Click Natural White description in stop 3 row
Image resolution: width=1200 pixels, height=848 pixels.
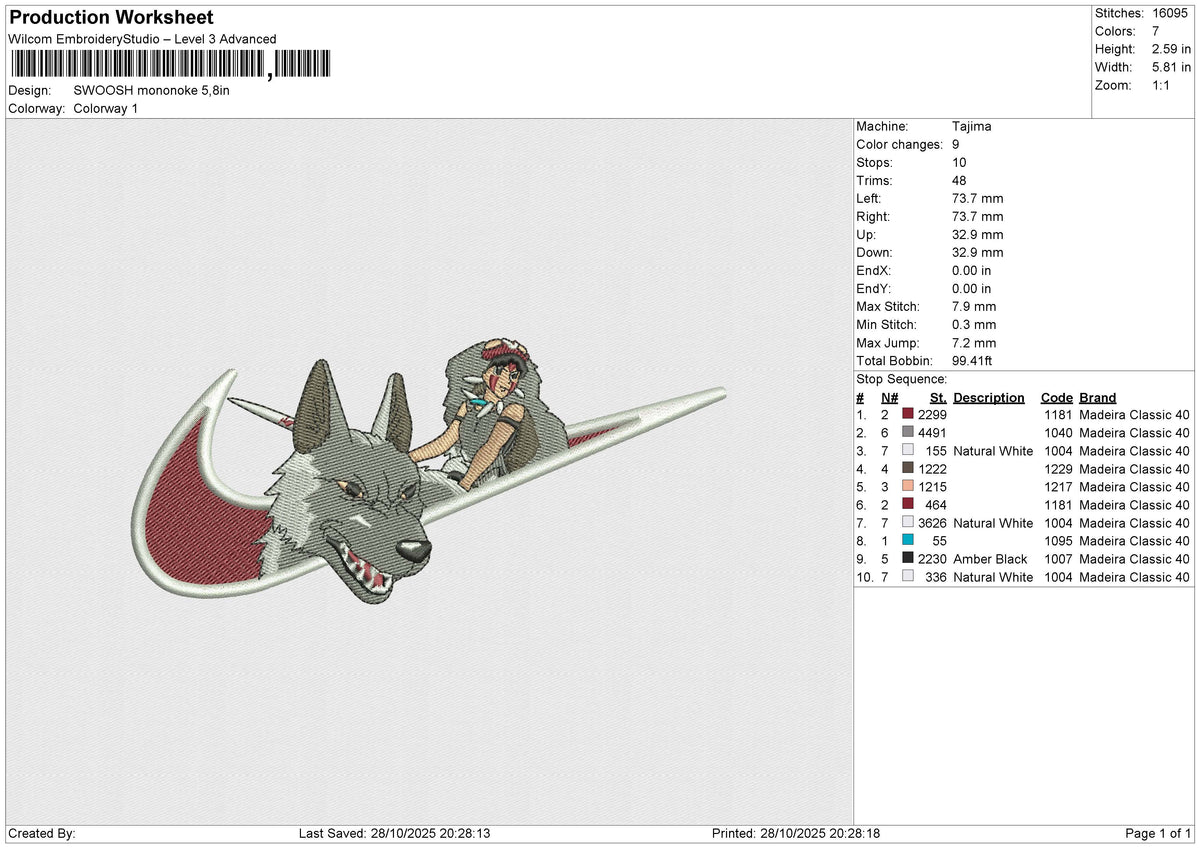coord(993,451)
